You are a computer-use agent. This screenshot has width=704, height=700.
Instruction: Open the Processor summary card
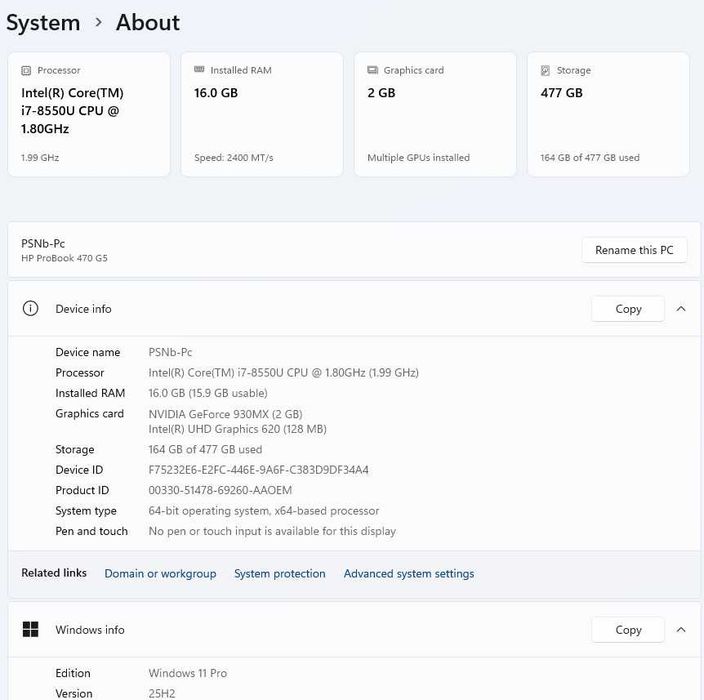coord(89,114)
